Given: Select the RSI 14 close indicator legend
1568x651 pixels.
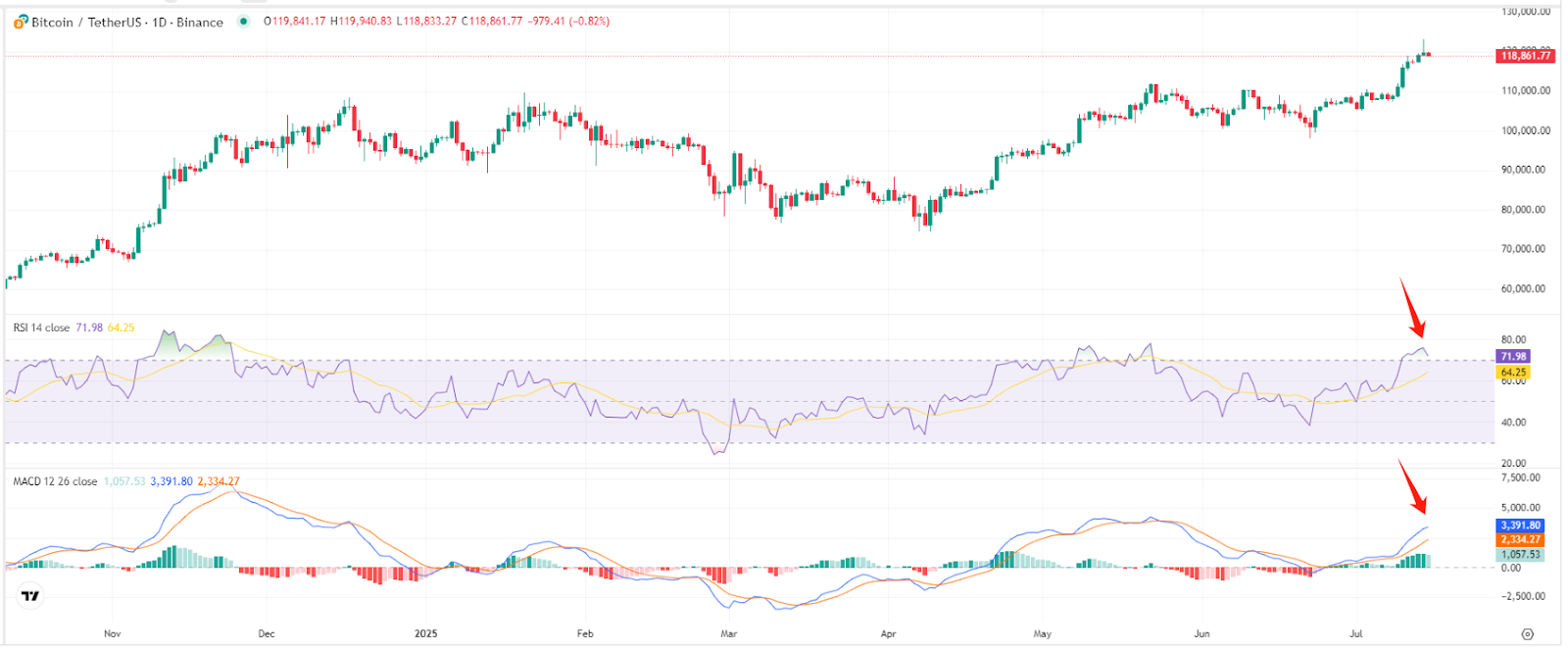Looking at the screenshot, I should (41, 327).
